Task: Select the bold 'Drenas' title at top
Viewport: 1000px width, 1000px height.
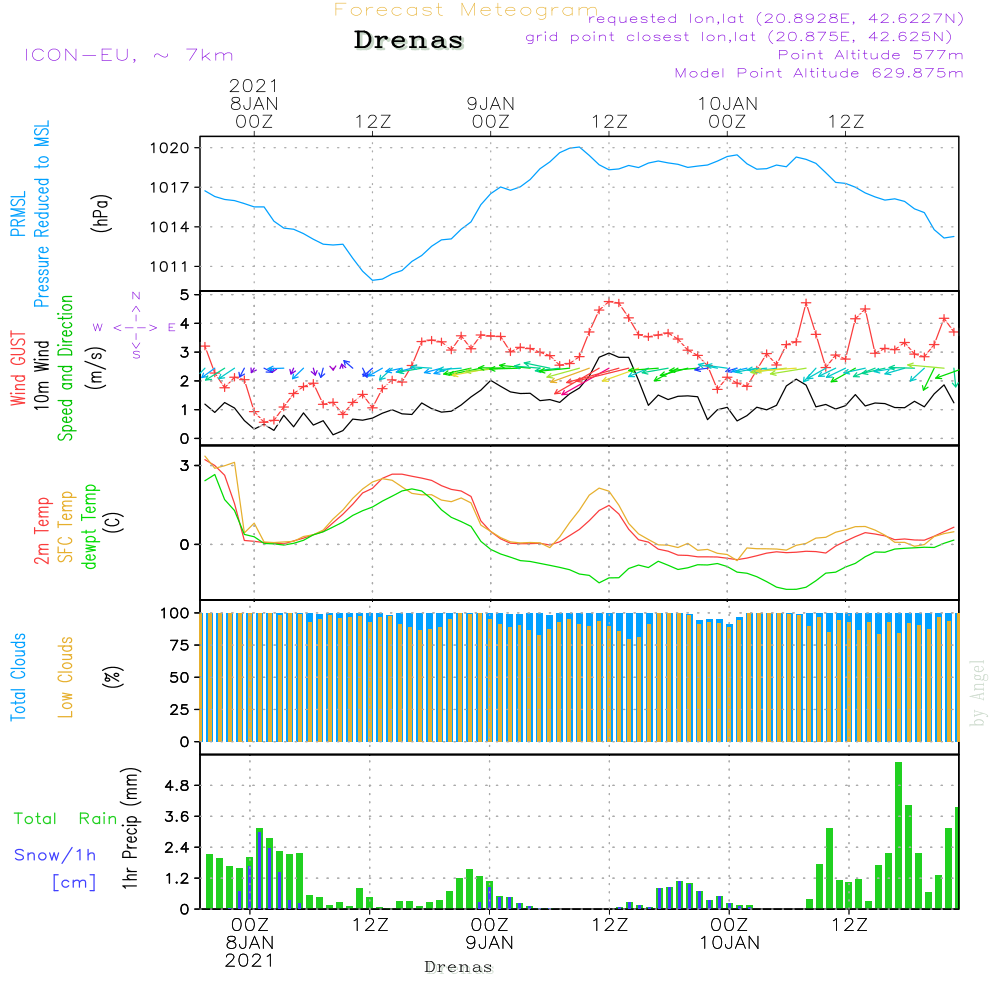Action: click(408, 40)
